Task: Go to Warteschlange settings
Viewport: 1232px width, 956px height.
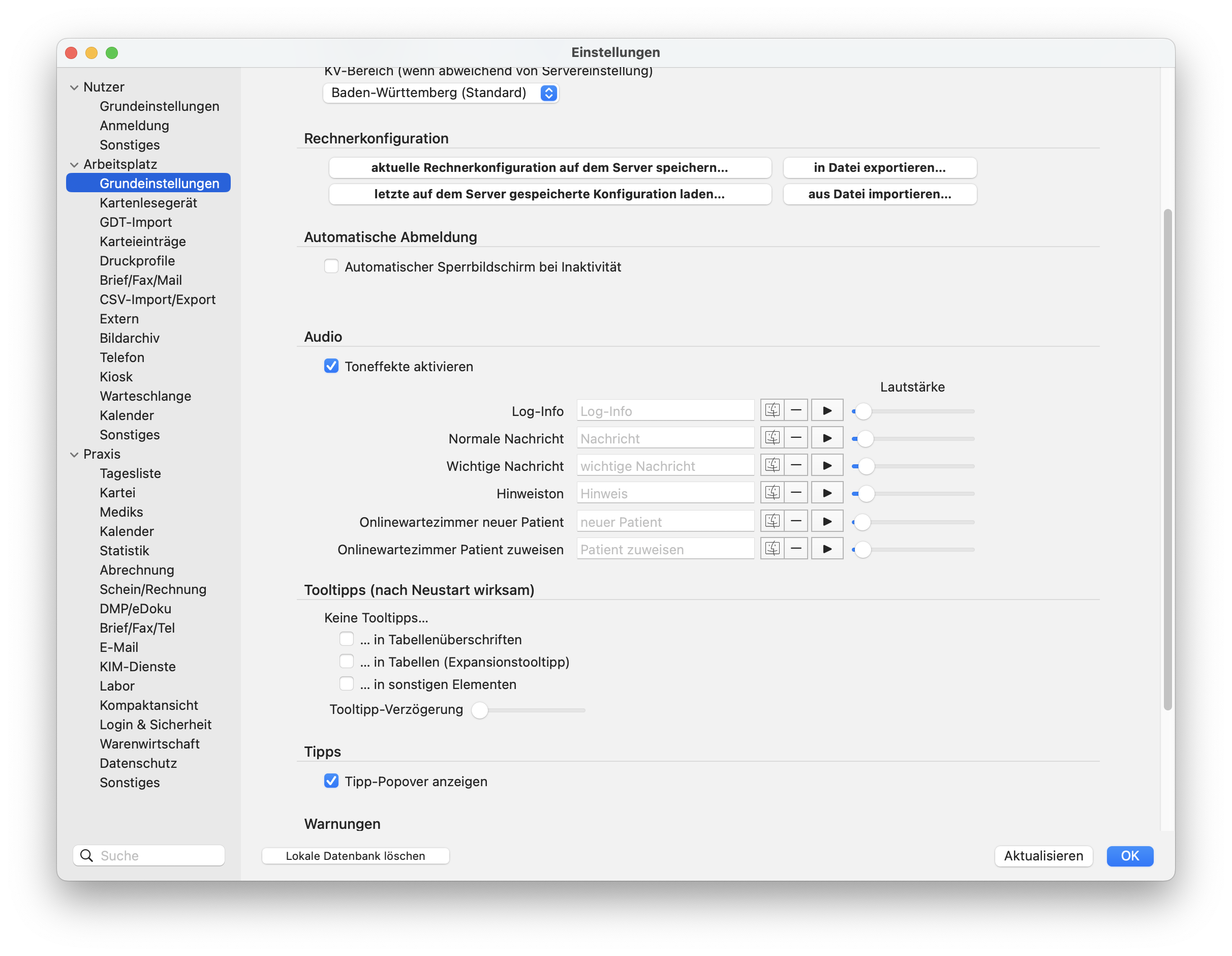Action: [145, 396]
